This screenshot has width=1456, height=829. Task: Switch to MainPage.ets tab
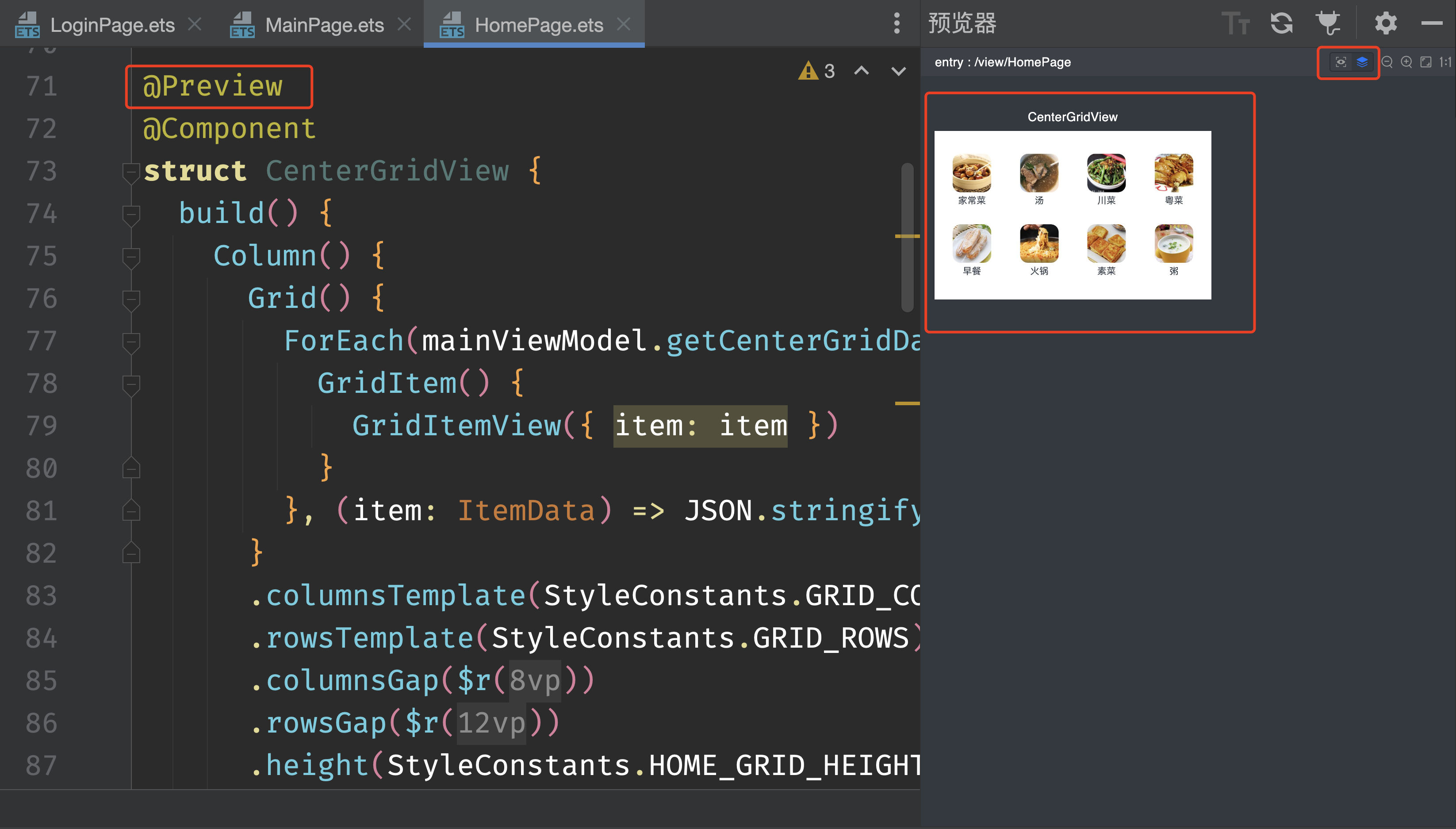click(324, 25)
